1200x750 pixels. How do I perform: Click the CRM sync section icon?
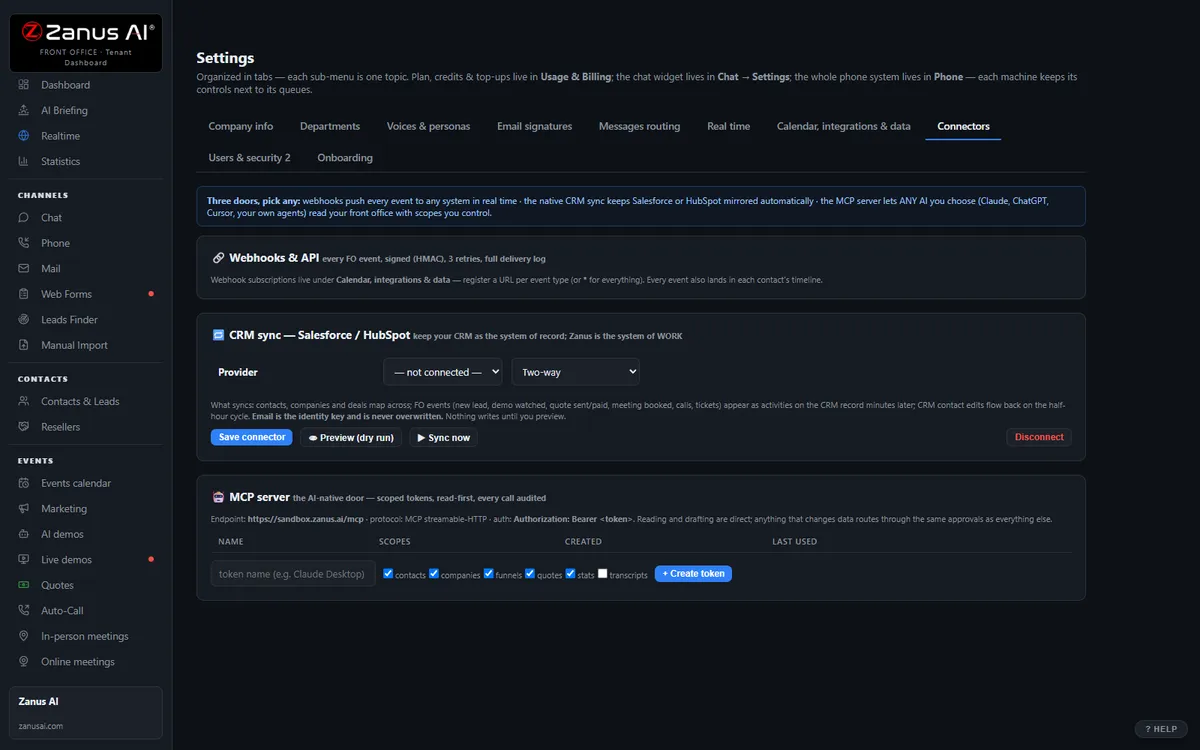click(x=219, y=336)
